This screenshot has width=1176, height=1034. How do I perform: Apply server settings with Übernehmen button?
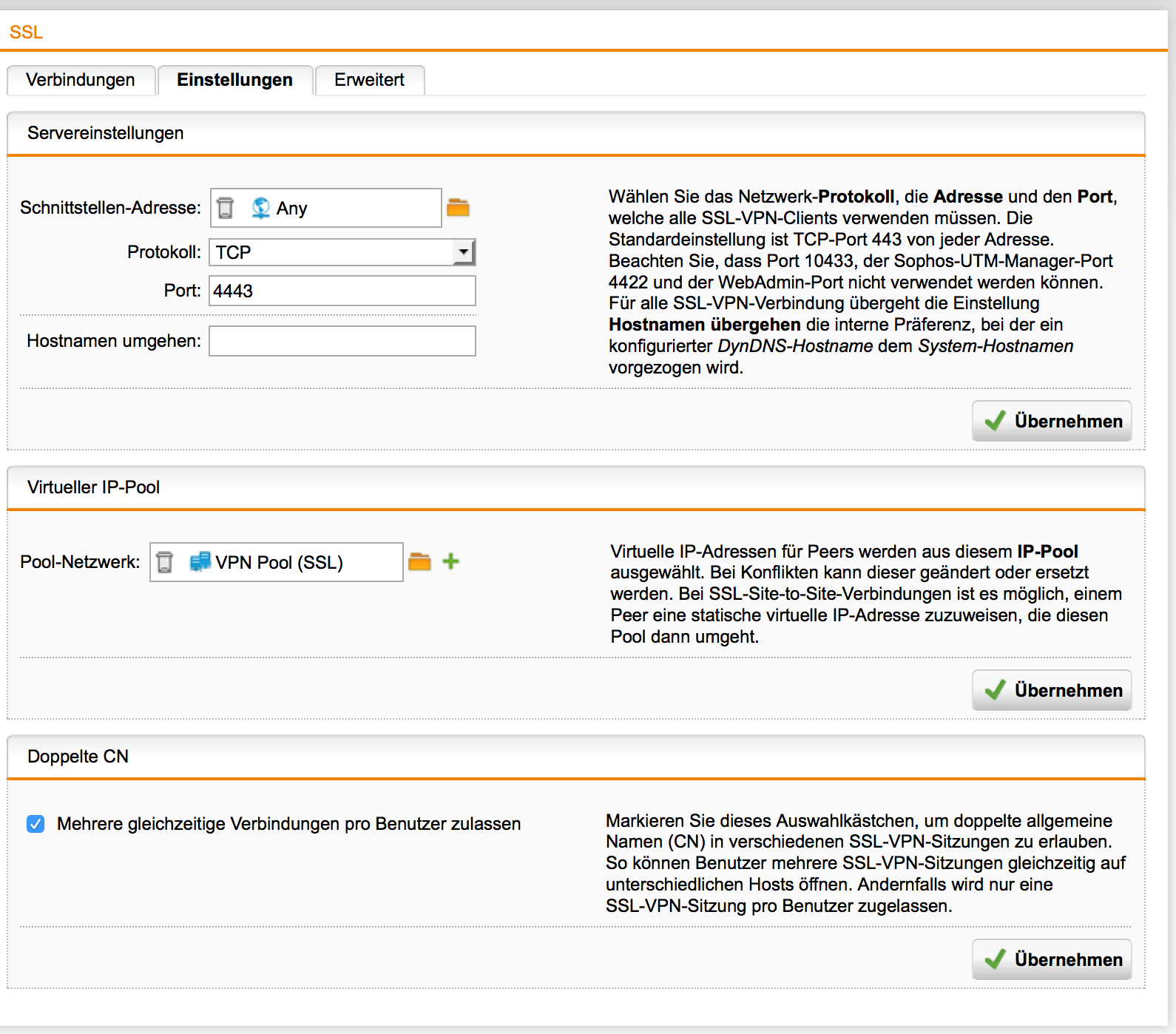(x=1052, y=421)
